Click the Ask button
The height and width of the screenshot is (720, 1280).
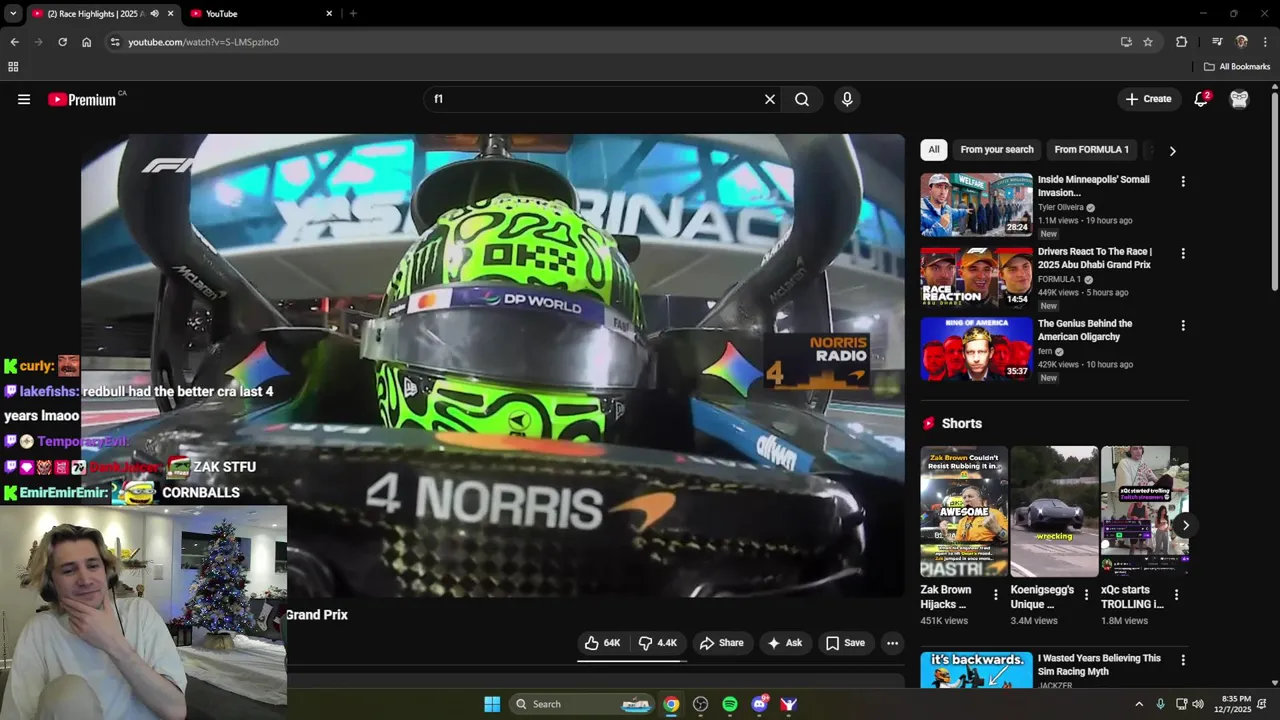[x=785, y=643]
